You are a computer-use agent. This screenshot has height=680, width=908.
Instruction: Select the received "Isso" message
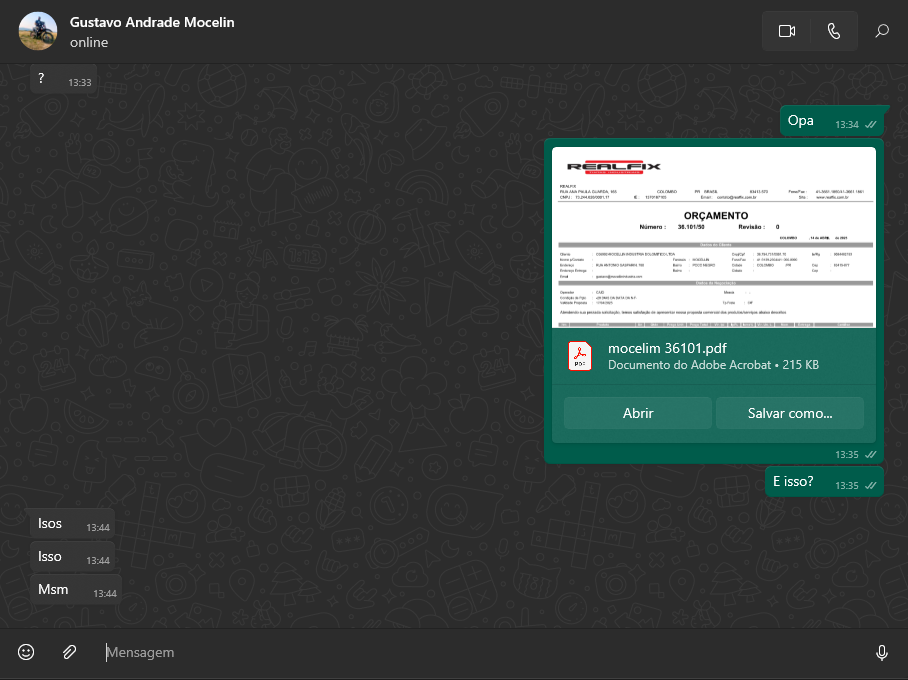point(50,557)
